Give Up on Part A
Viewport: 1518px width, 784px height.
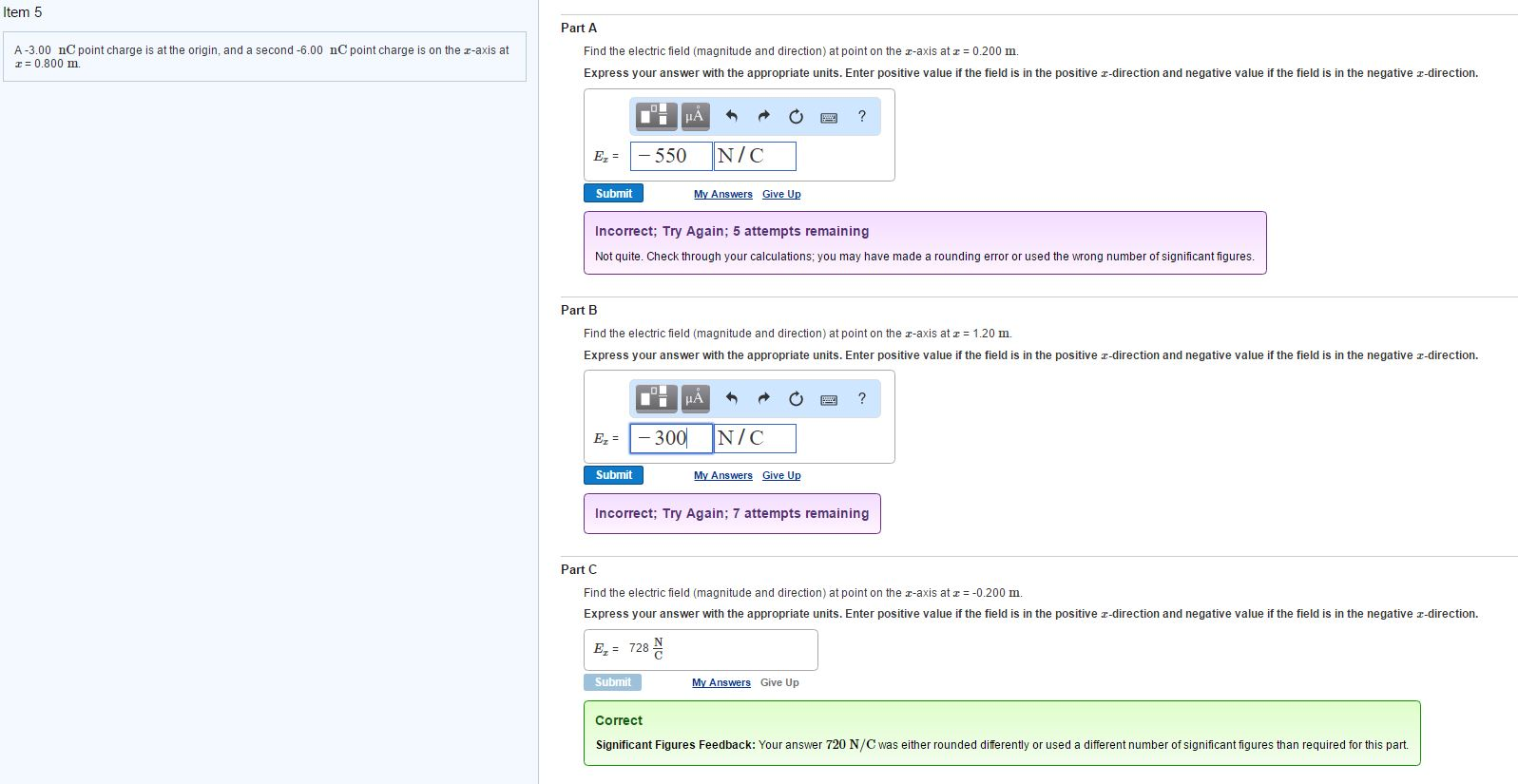point(781,194)
